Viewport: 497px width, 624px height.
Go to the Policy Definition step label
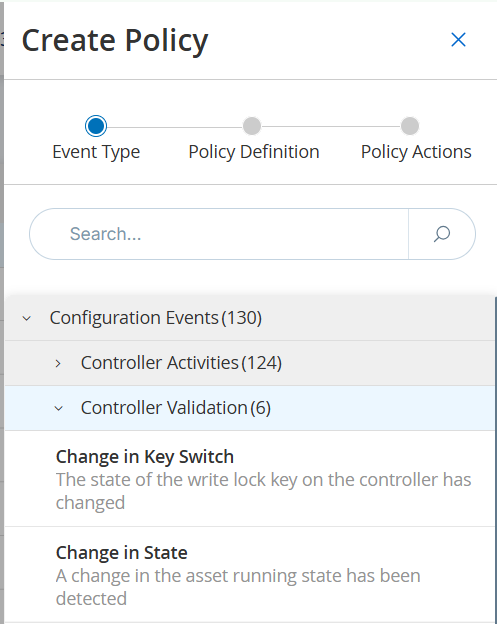254,152
